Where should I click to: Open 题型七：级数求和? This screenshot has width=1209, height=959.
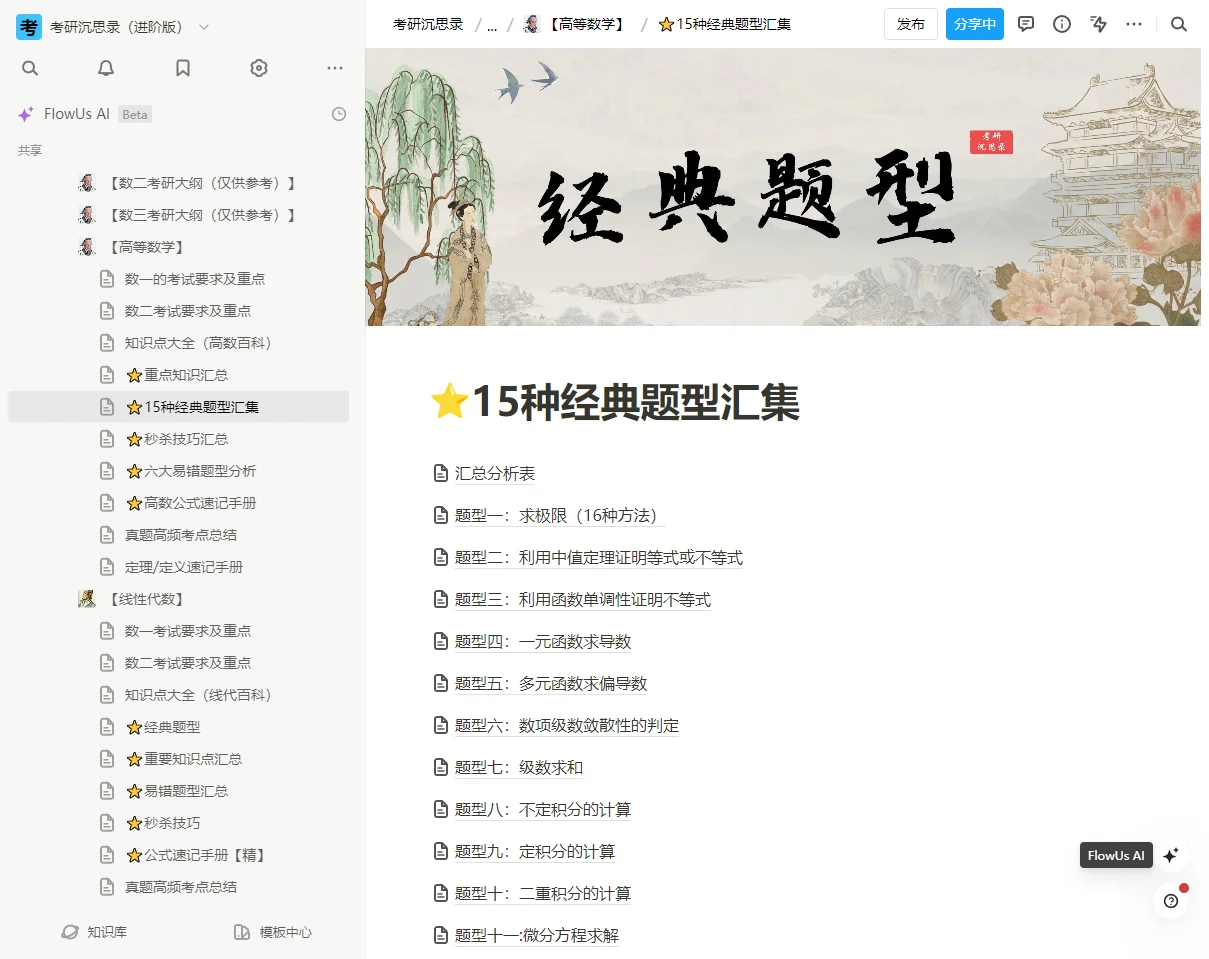tap(519, 767)
